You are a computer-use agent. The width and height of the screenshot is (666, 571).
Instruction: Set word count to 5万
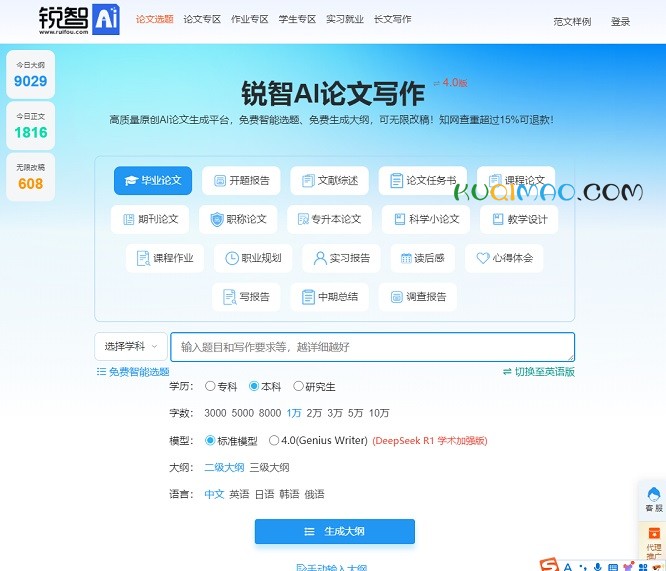pos(356,413)
